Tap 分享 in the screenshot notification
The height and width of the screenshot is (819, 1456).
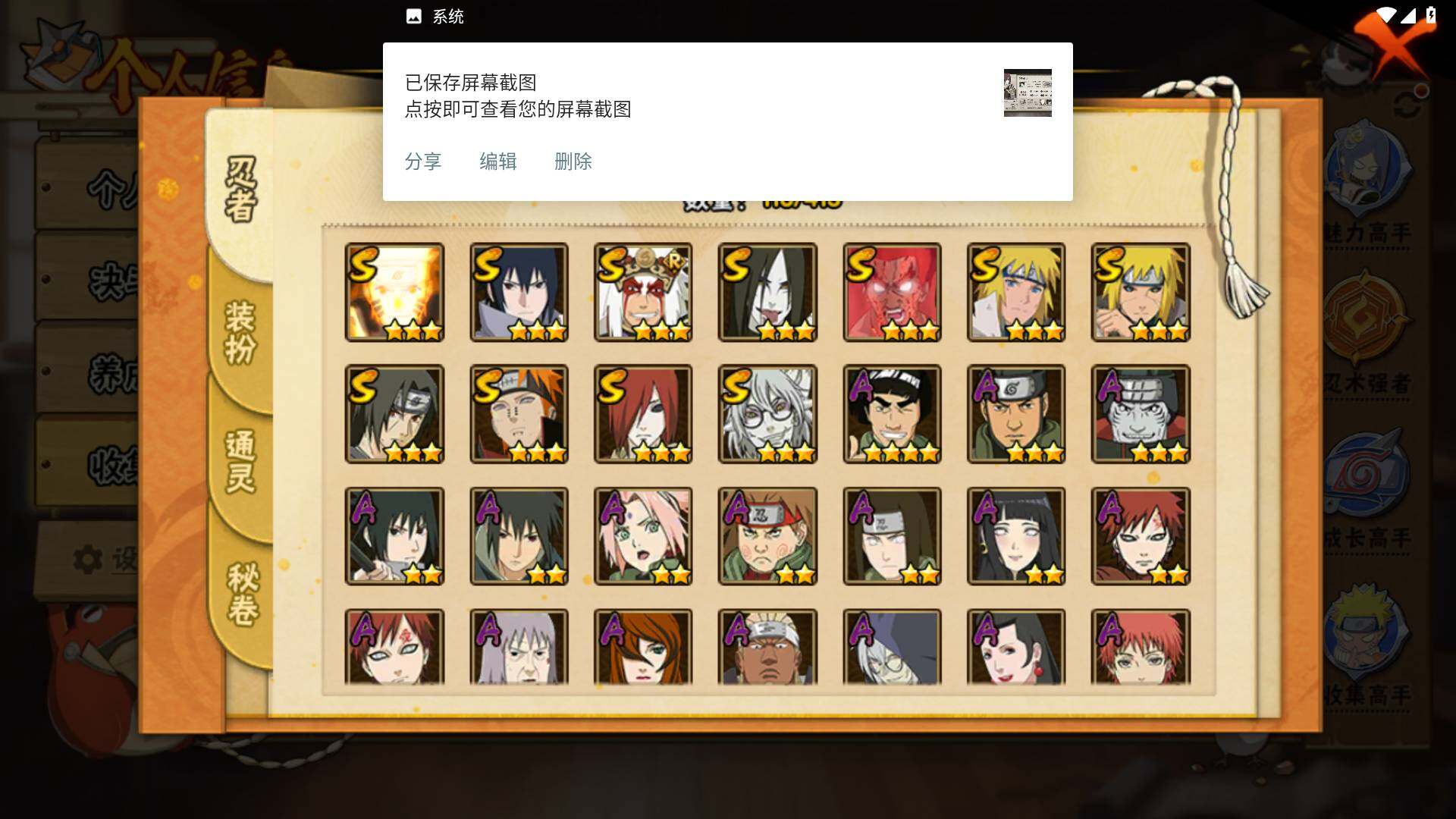pos(423,162)
